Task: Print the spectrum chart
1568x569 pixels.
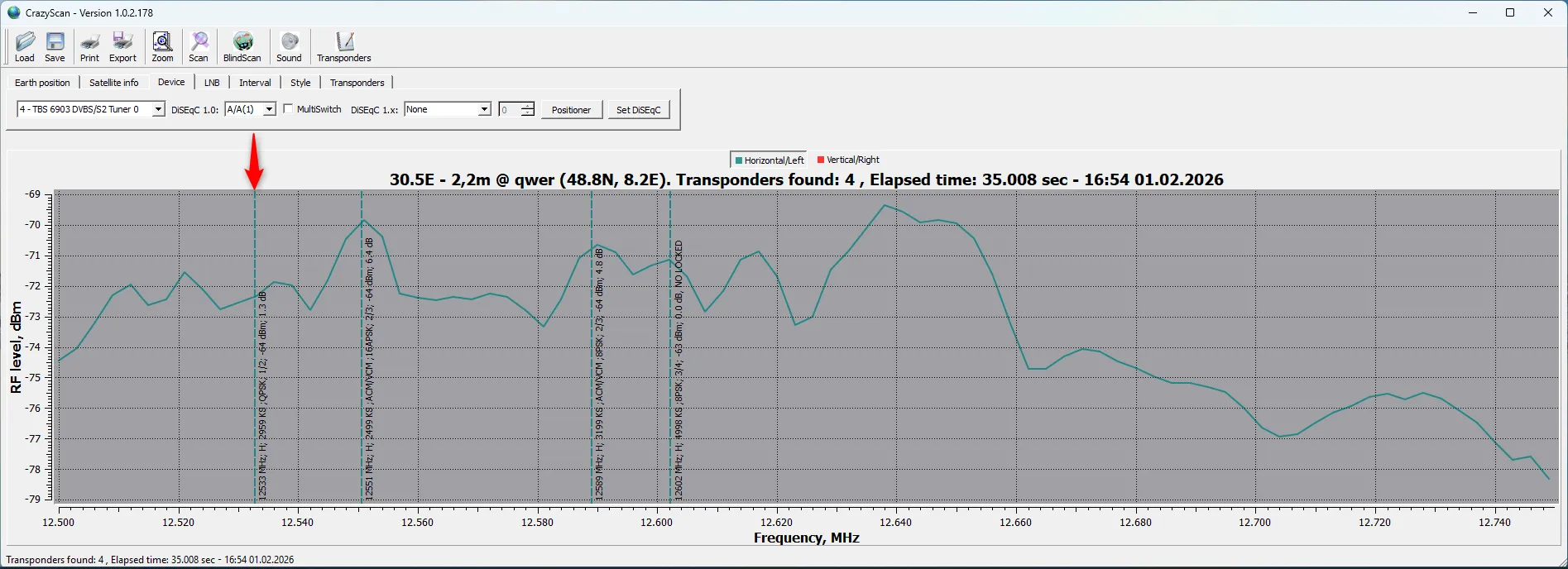Action: (x=89, y=46)
